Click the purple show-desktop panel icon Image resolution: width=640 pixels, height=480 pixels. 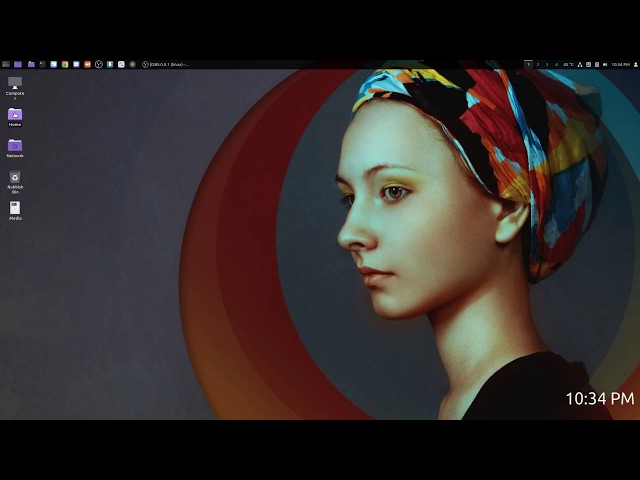coord(18,64)
